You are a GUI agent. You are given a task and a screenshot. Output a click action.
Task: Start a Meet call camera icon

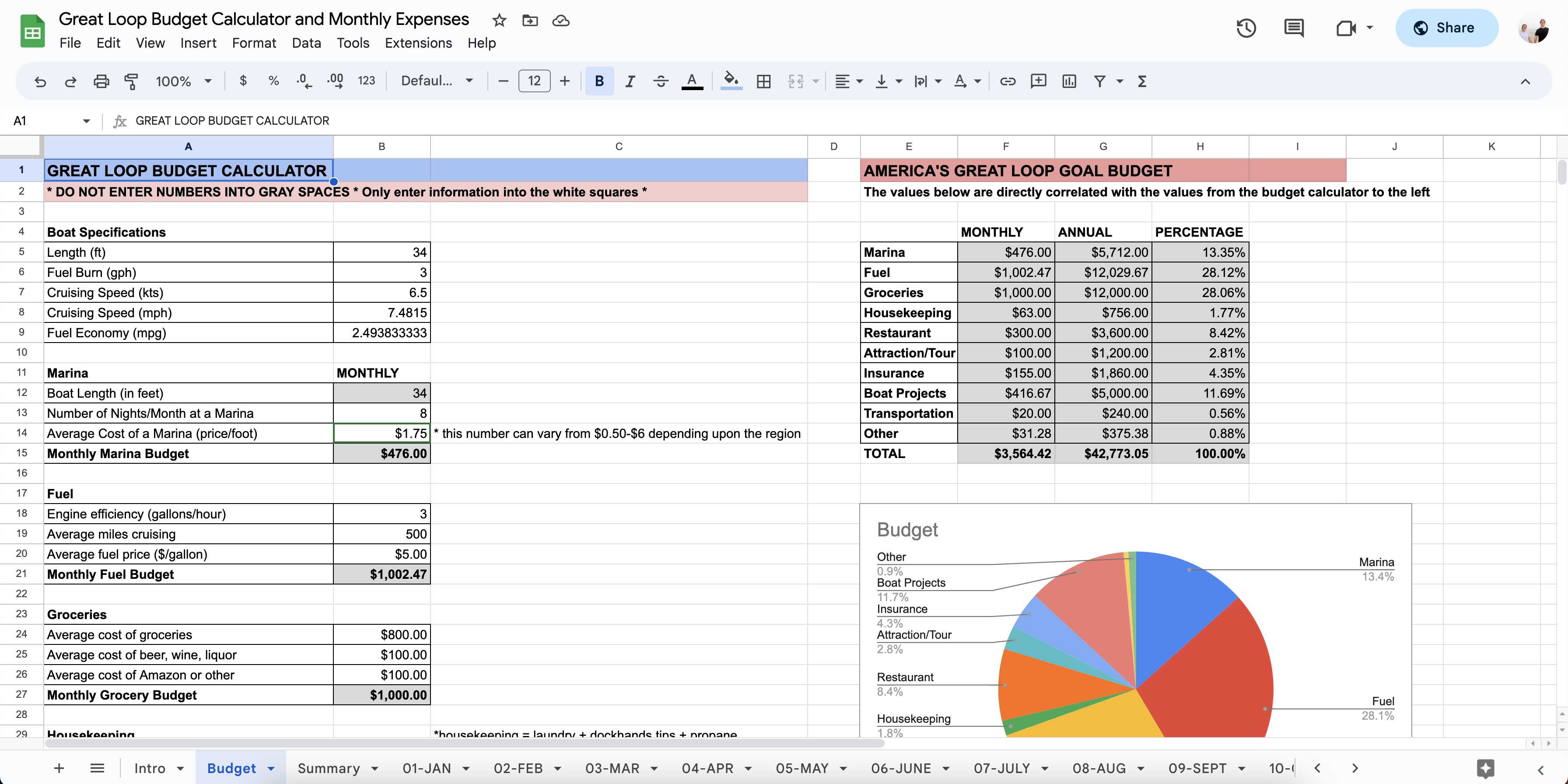[1346, 28]
